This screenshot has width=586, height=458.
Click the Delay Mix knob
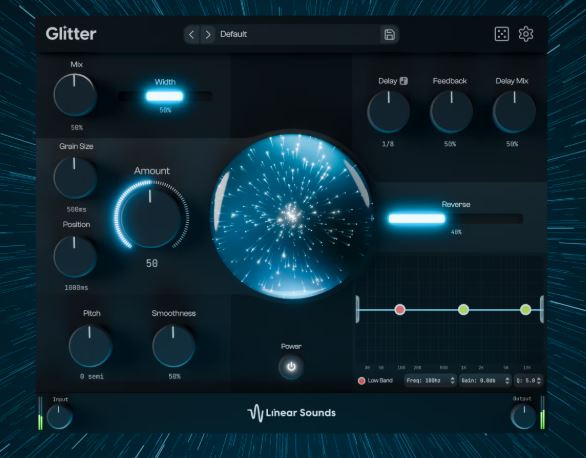[514, 111]
